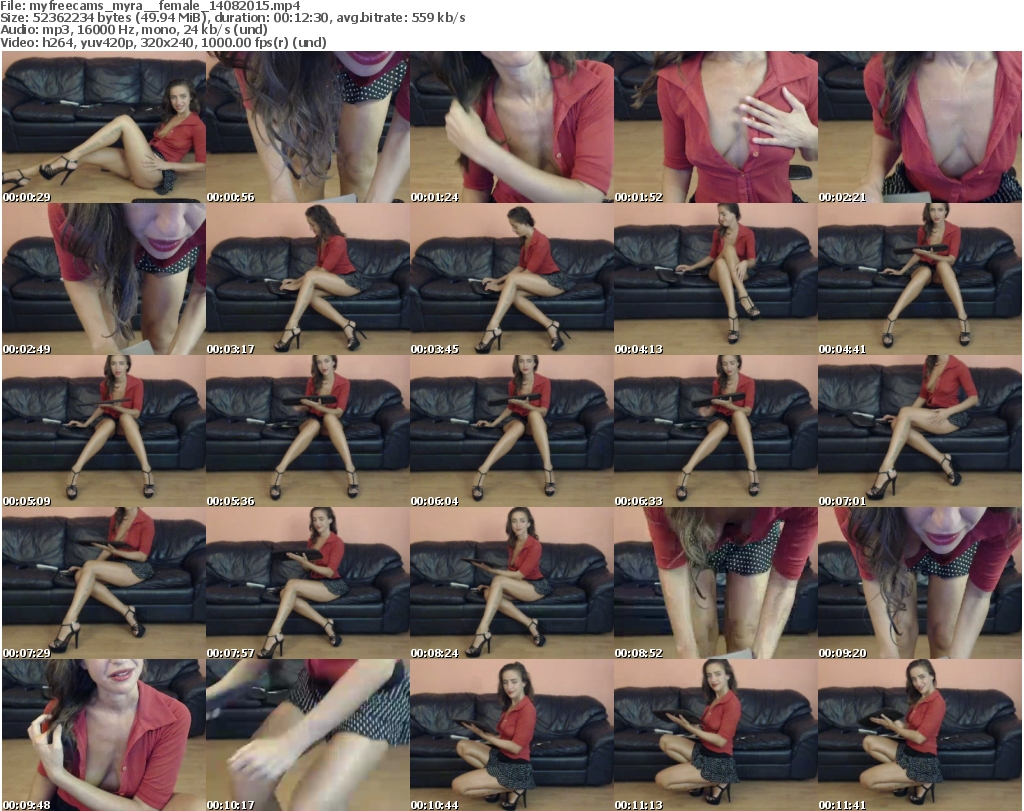The height and width of the screenshot is (811, 1024).
Task: Select the thumbnail frame at 00:00:29
Action: point(104,127)
